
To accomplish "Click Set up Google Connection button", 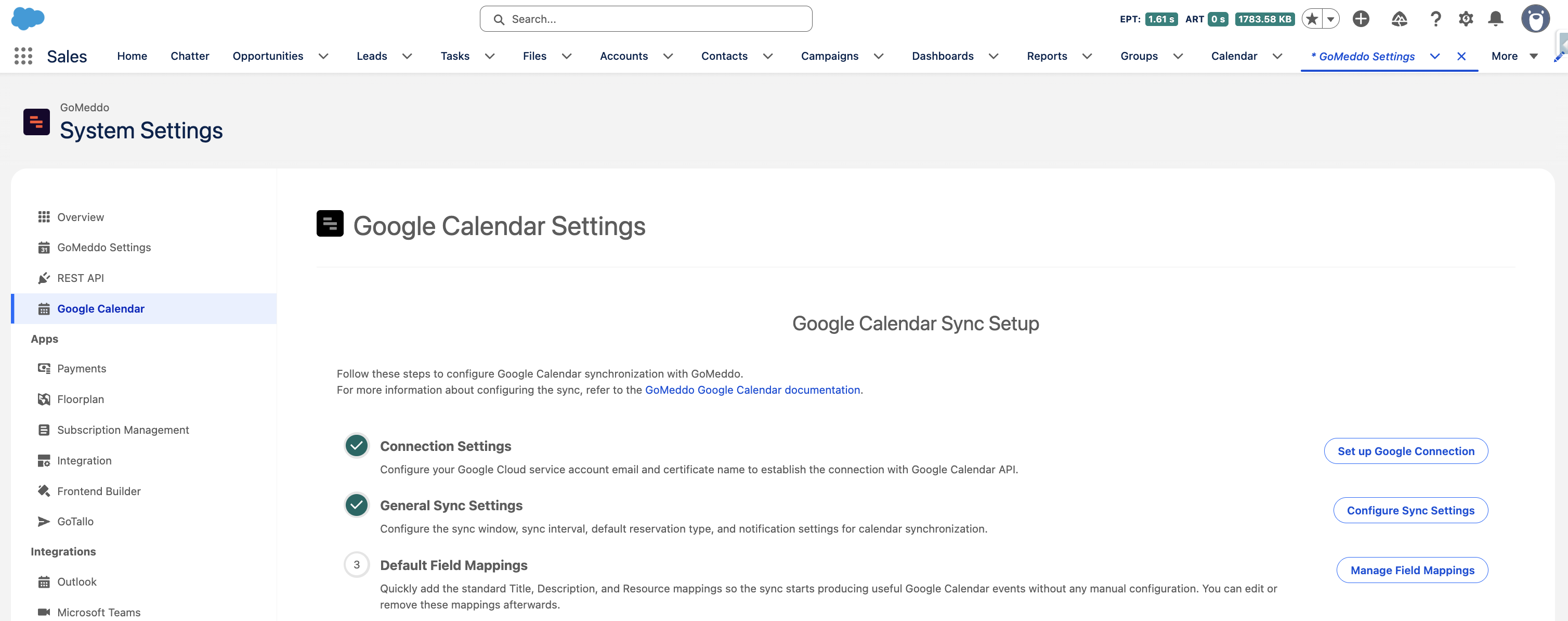I will (x=1406, y=451).
